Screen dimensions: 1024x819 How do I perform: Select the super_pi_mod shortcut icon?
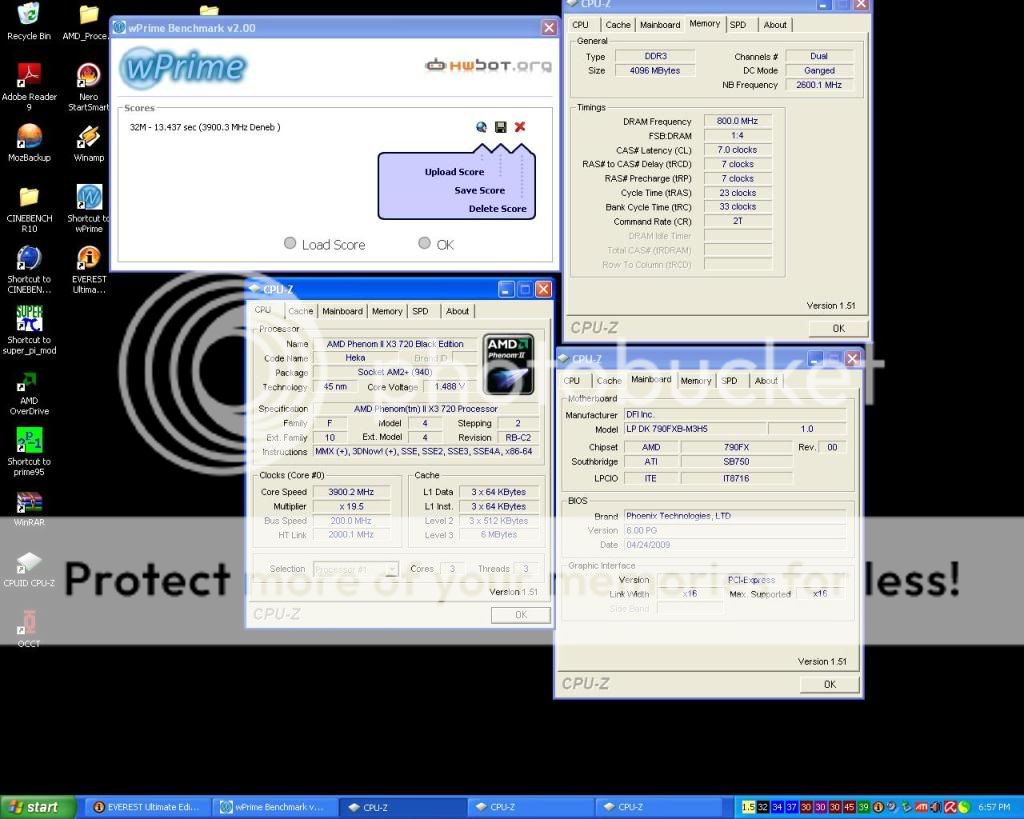(x=29, y=330)
